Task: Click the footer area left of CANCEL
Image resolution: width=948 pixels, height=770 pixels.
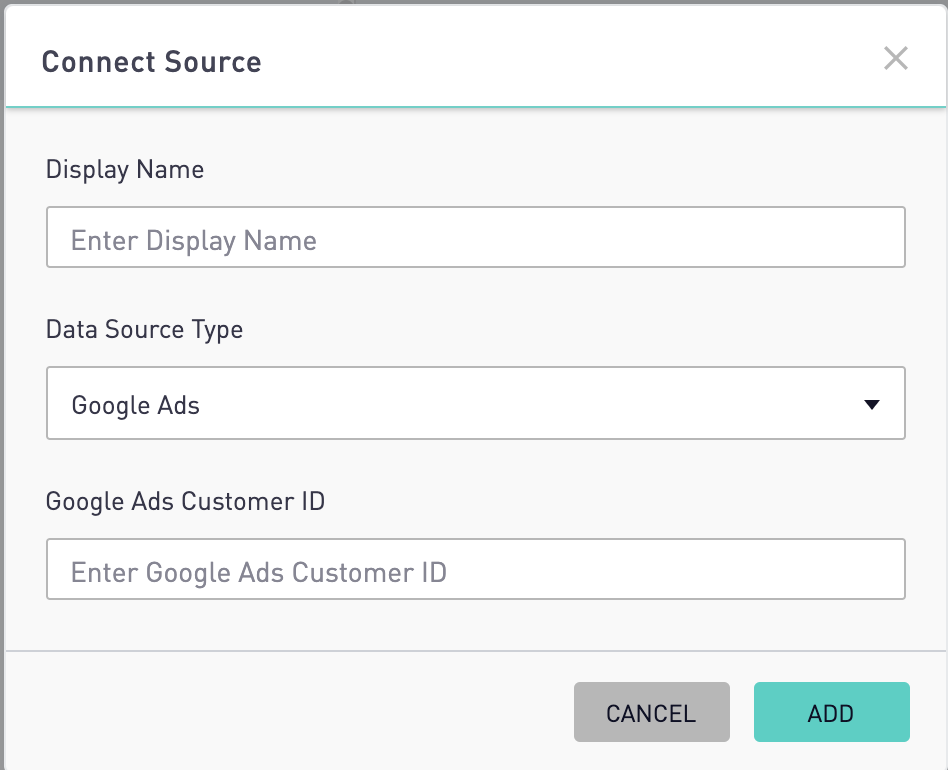Action: (x=290, y=712)
